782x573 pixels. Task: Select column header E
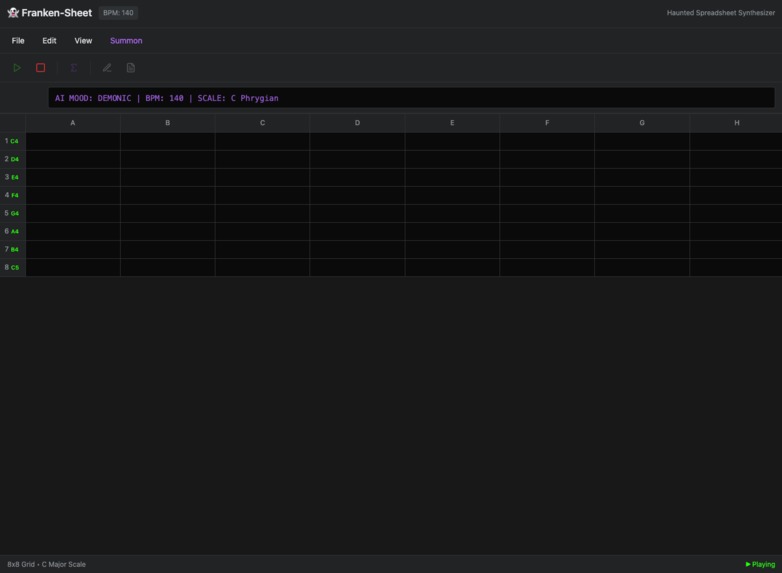point(452,123)
